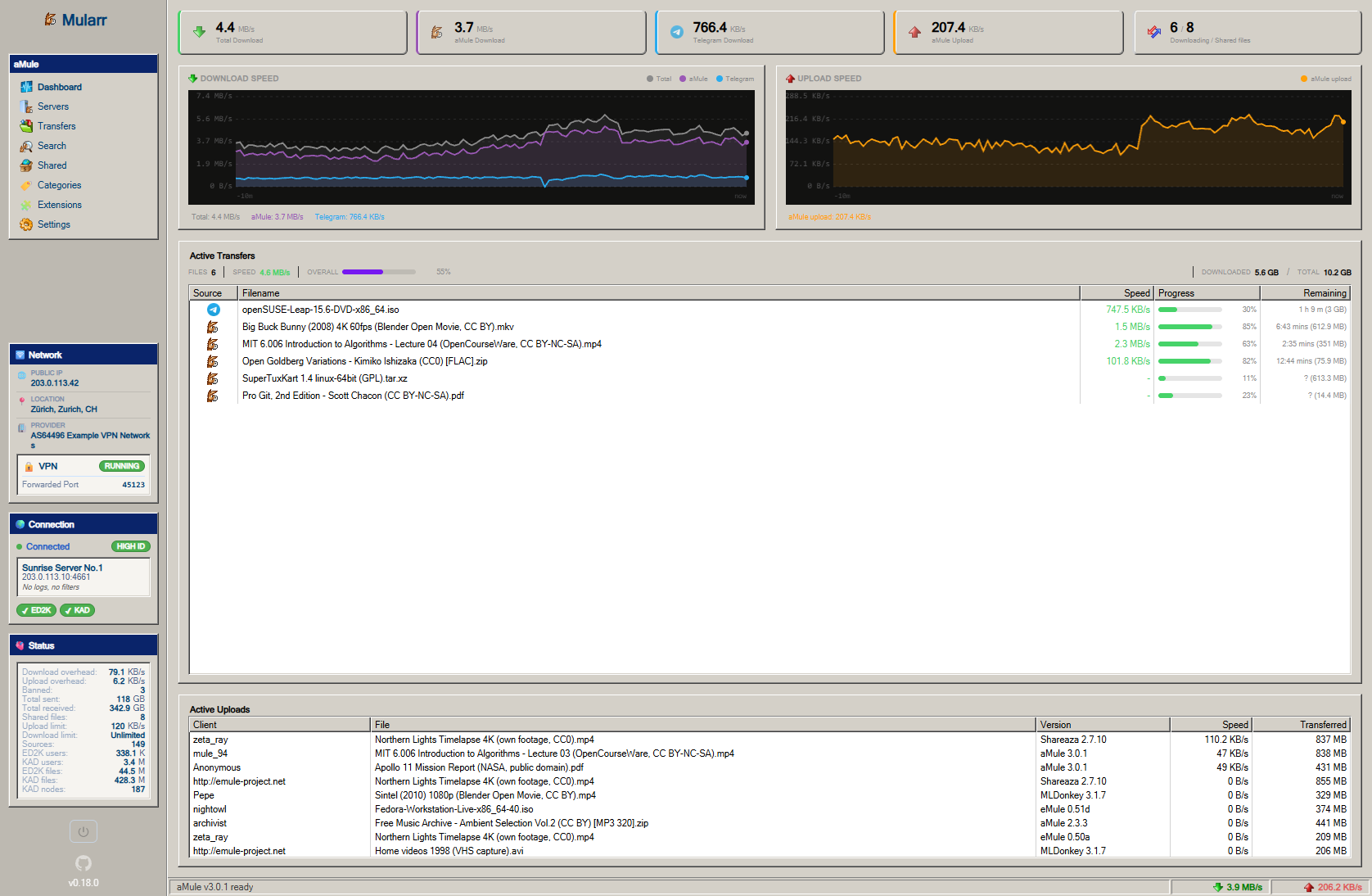Click status bar download speed 3.9 MB/s
The width and height of the screenshot is (1372, 896).
tap(1238, 887)
